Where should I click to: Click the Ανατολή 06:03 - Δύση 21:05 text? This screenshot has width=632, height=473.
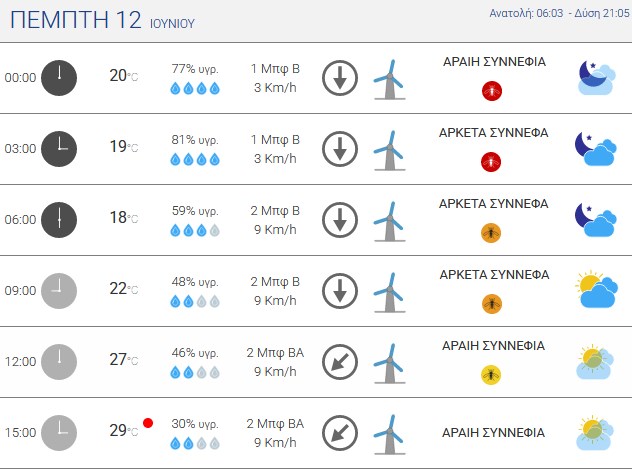pos(559,13)
